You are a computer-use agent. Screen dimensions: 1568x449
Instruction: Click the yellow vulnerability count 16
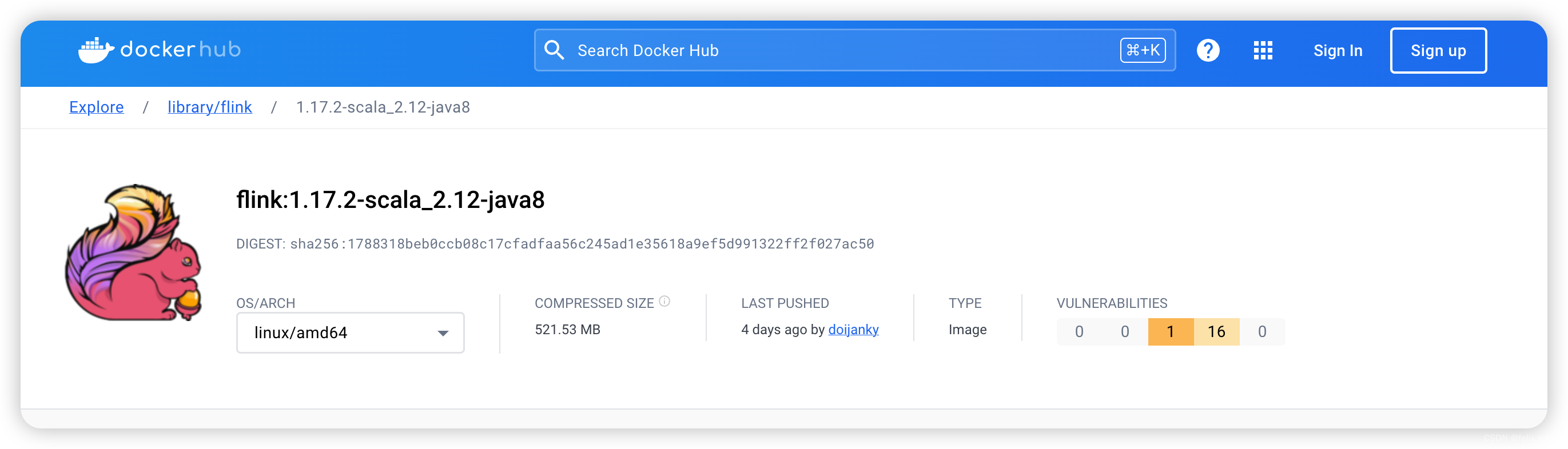[1216, 331]
